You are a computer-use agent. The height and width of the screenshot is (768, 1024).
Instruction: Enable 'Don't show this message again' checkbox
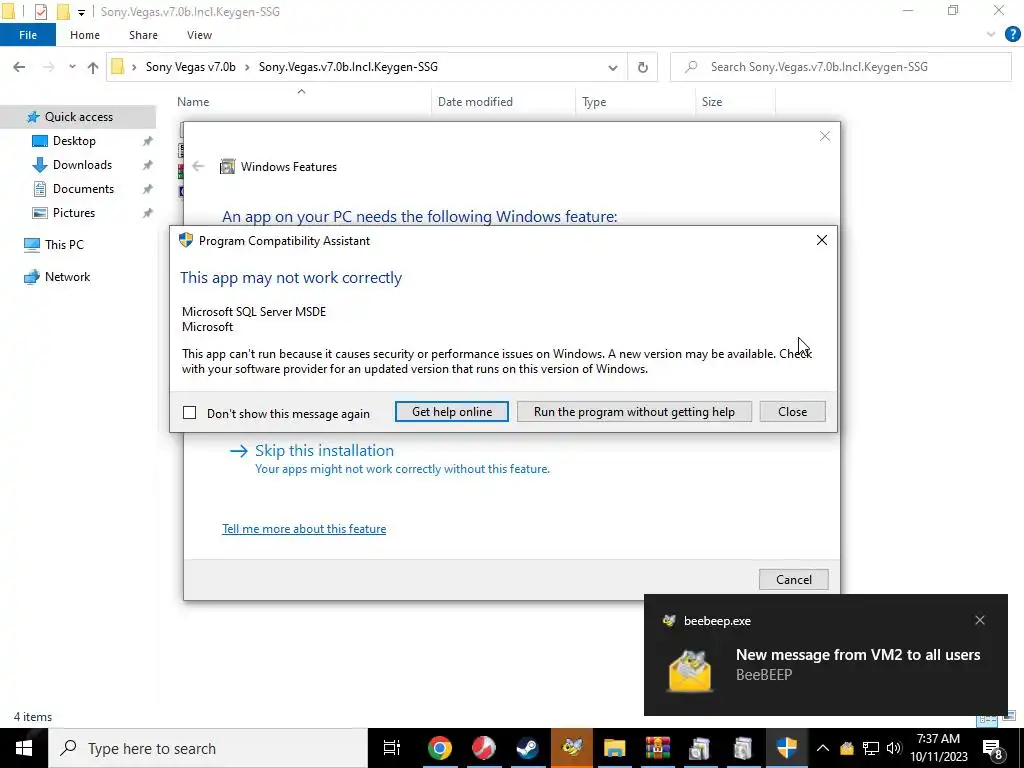189,413
